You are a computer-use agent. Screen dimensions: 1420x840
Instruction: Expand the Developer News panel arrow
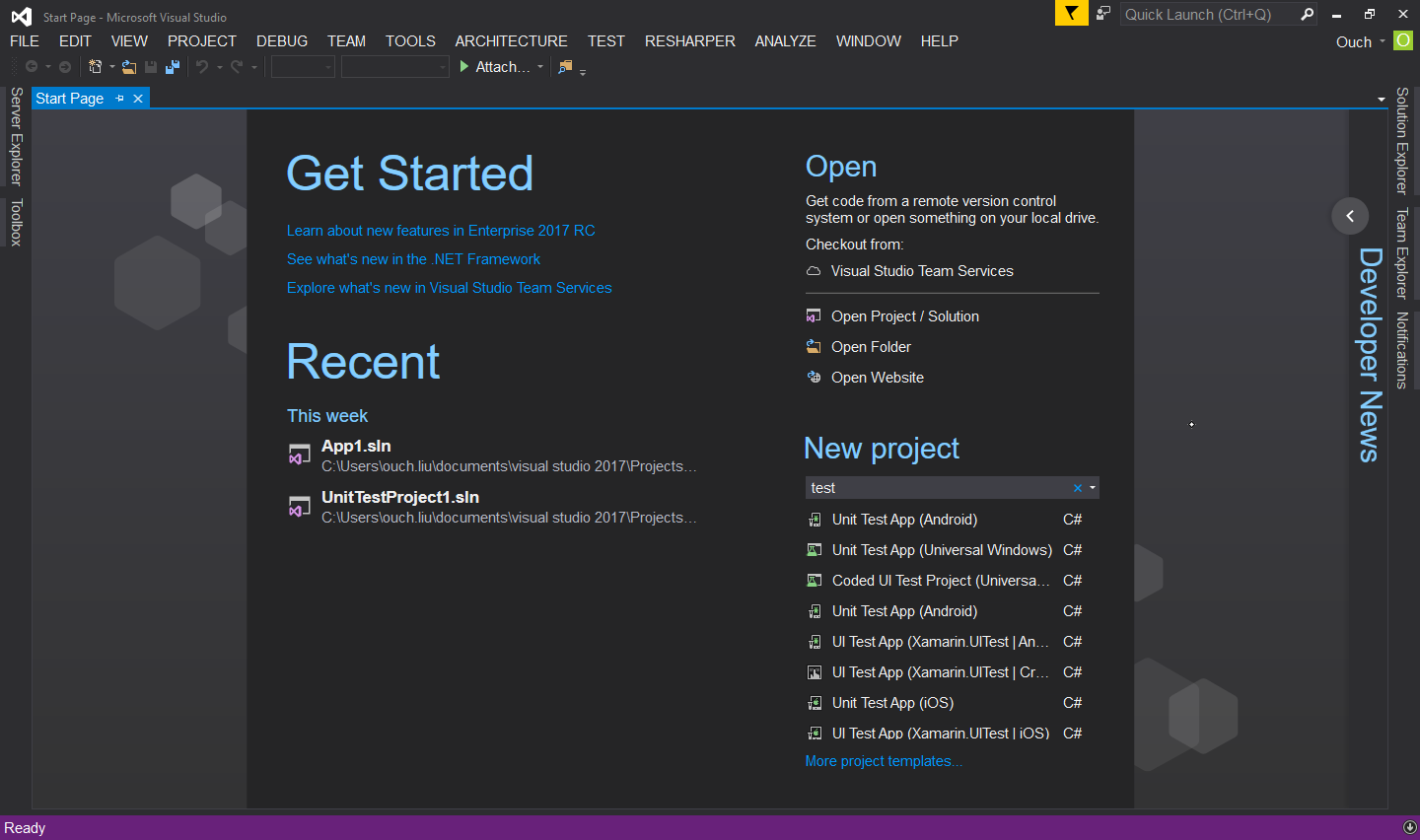(1350, 216)
